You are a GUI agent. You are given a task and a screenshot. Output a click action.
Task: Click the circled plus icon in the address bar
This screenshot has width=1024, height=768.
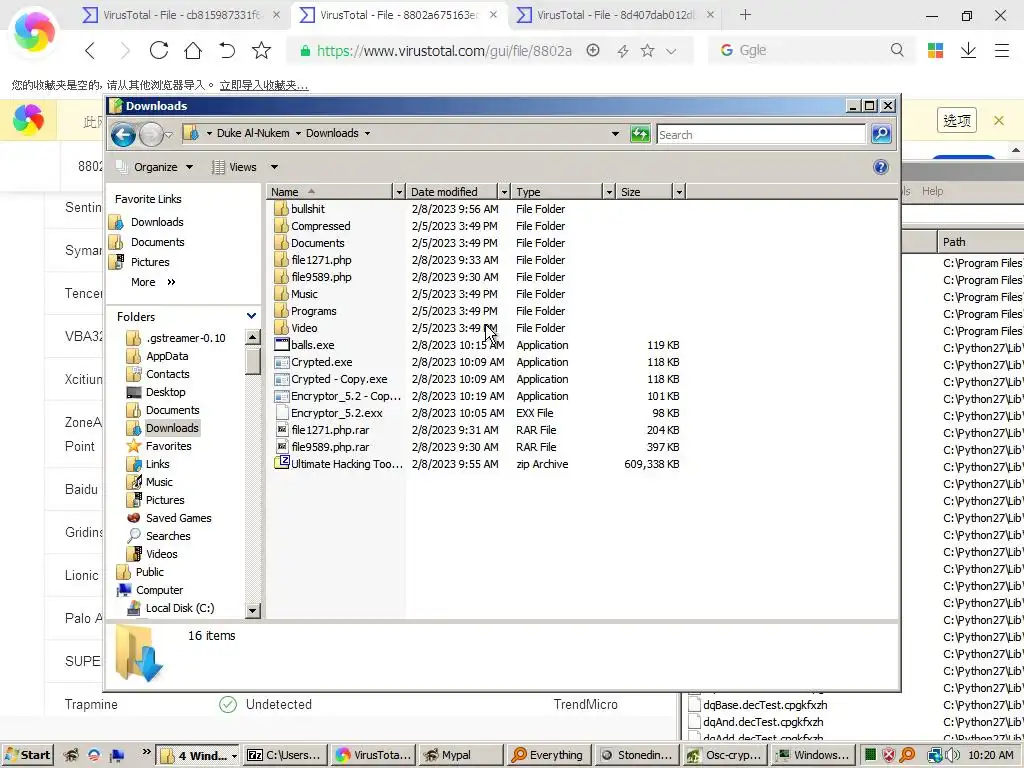[593, 50]
